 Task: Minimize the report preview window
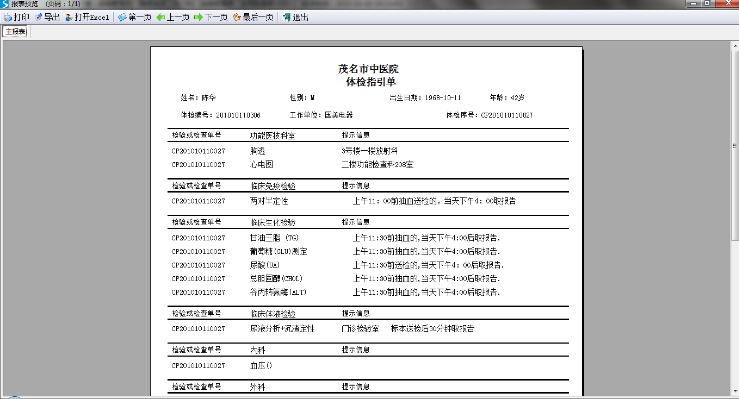pyautogui.click(x=693, y=3)
